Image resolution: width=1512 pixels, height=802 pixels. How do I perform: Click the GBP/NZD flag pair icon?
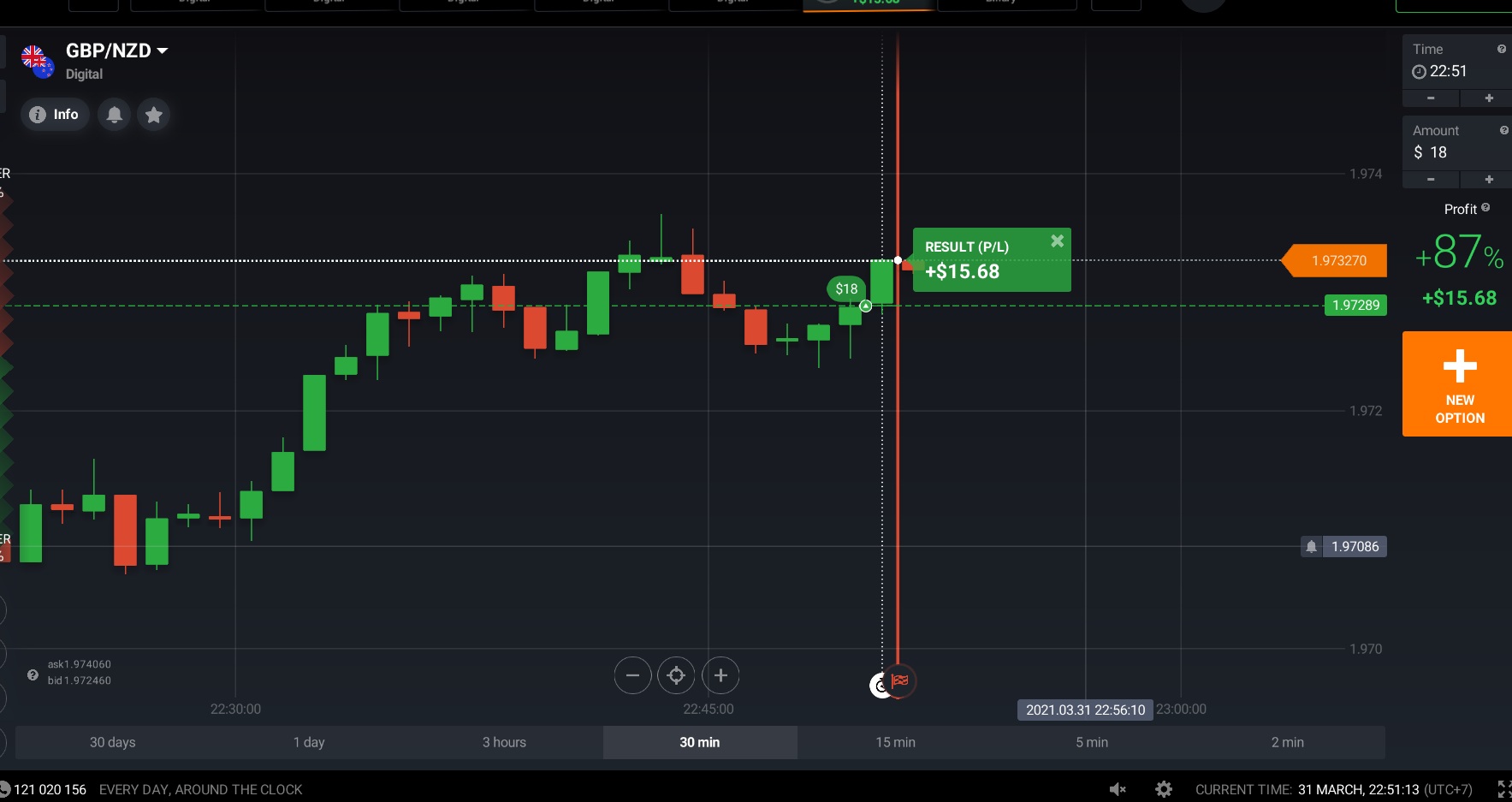click(38, 62)
